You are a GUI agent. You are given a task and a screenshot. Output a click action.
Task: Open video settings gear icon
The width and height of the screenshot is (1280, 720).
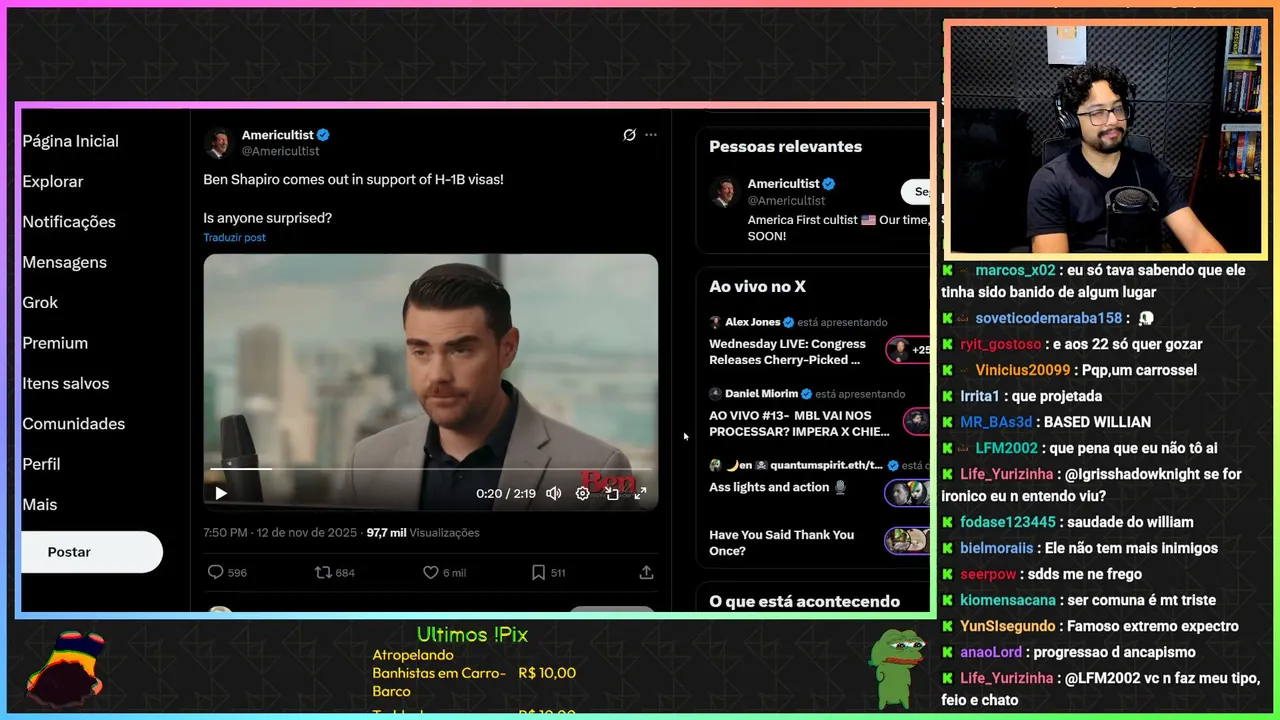pyautogui.click(x=582, y=493)
